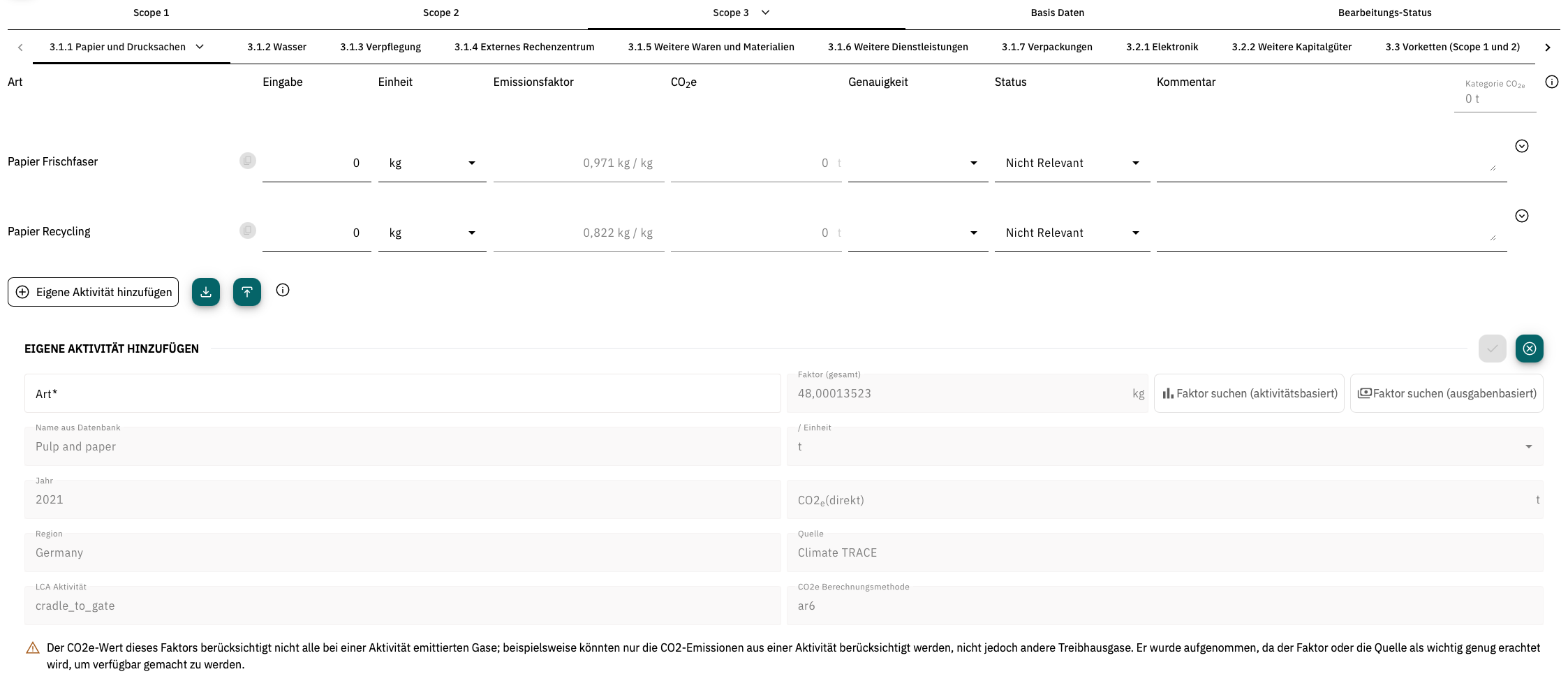Open Genauigkeit dropdown for Papier Frischfaser
The height and width of the screenshot is (681, 1568).
click(917, 163)
